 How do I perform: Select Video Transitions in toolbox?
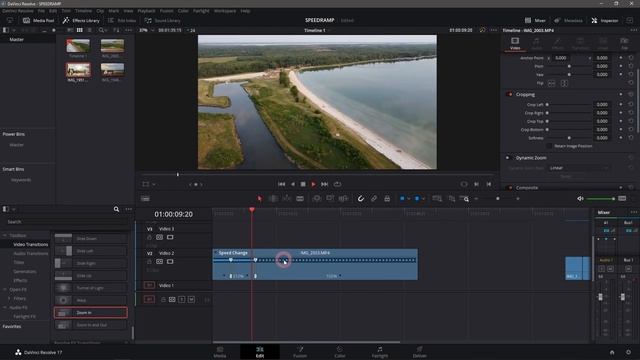(31, 244)
